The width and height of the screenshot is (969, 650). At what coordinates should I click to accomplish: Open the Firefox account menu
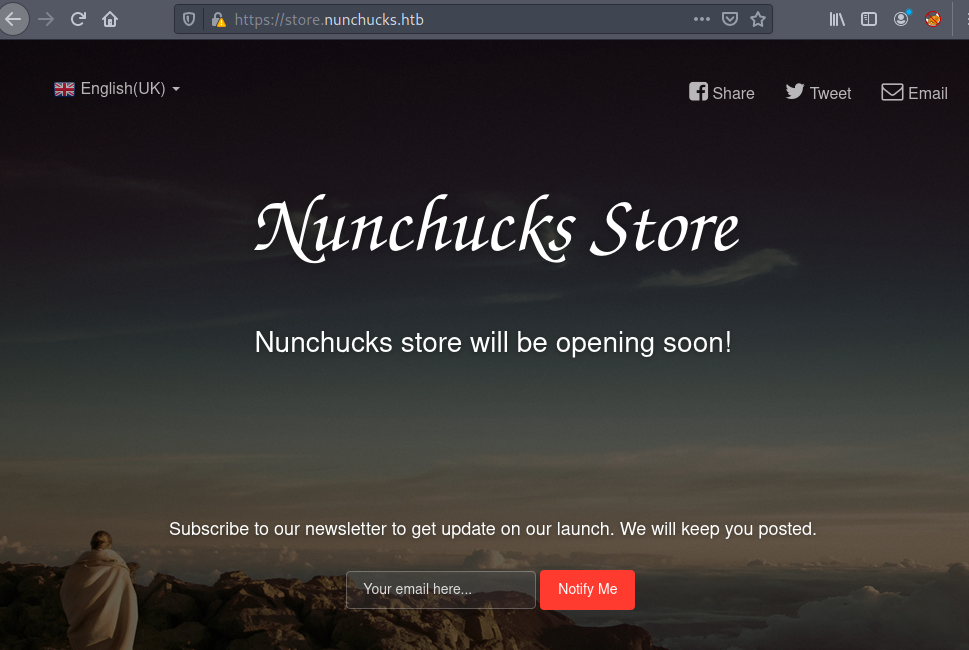(x=901, y=19)
